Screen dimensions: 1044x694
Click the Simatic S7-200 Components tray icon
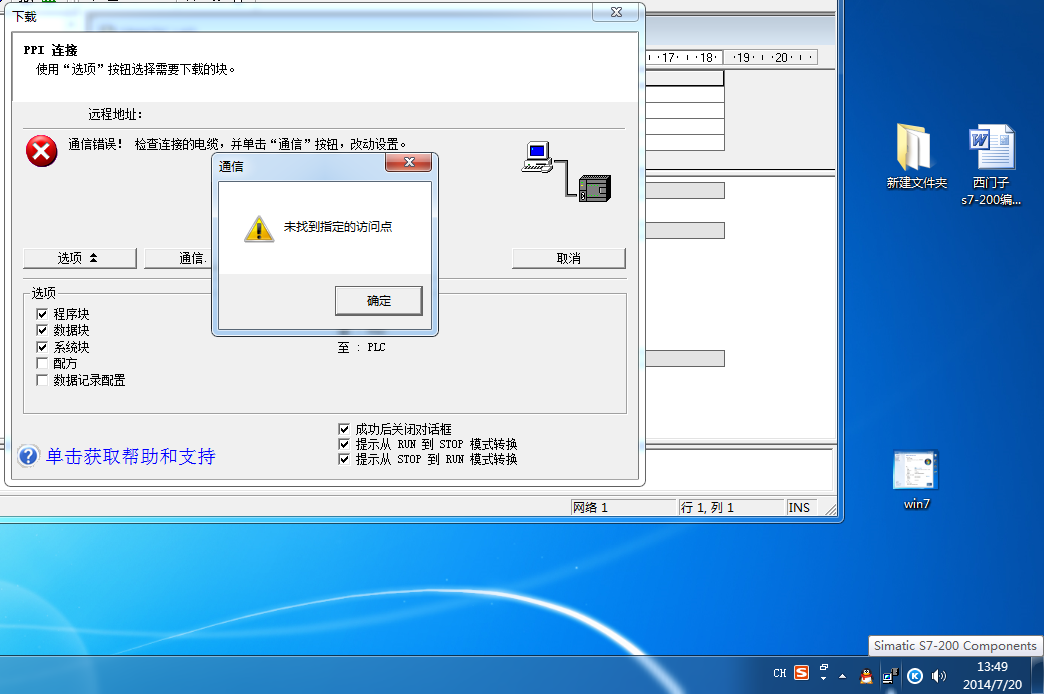click(x=890, y=674)
